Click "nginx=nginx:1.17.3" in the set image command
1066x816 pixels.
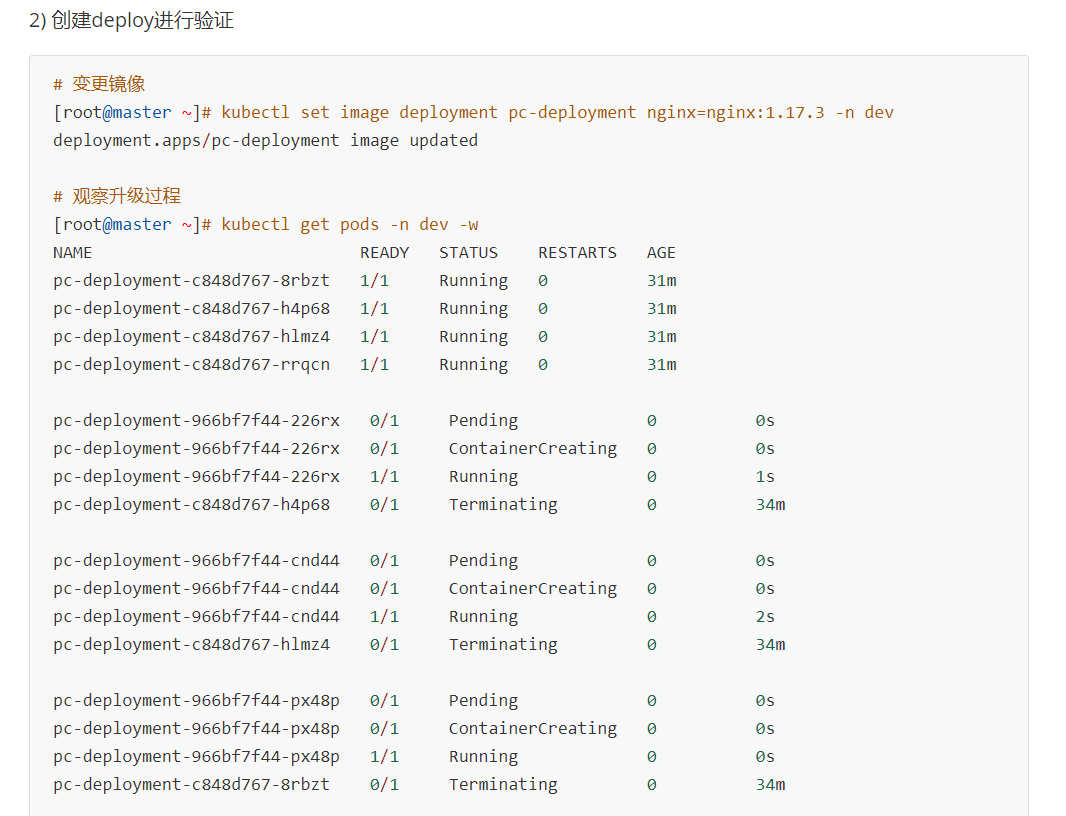click(x=735, y=112)
